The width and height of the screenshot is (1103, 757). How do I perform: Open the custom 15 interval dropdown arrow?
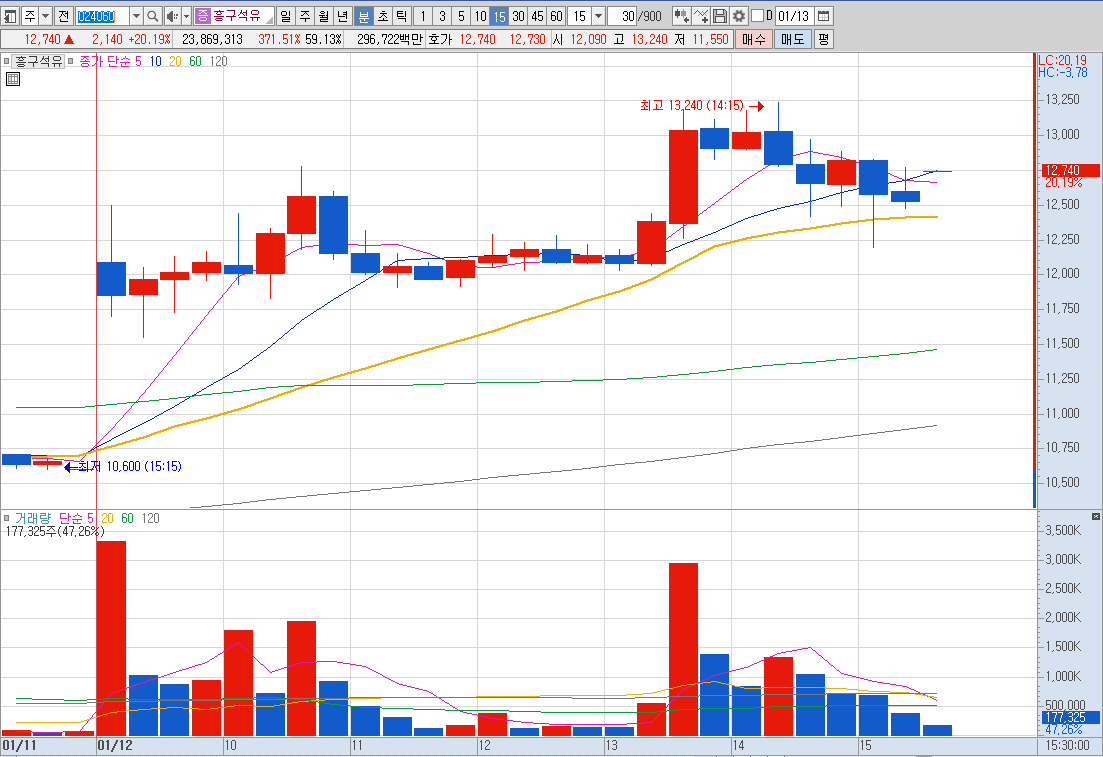pyautogui.click(x=598, y=15)
